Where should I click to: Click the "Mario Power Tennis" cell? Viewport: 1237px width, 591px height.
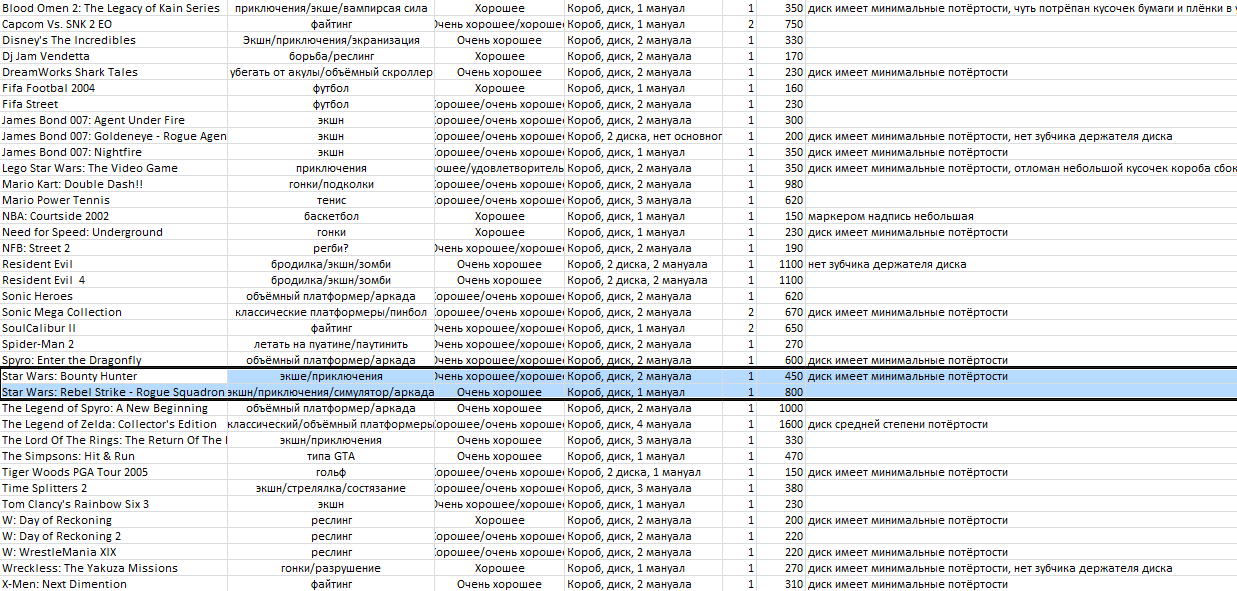tap(114, 200)
